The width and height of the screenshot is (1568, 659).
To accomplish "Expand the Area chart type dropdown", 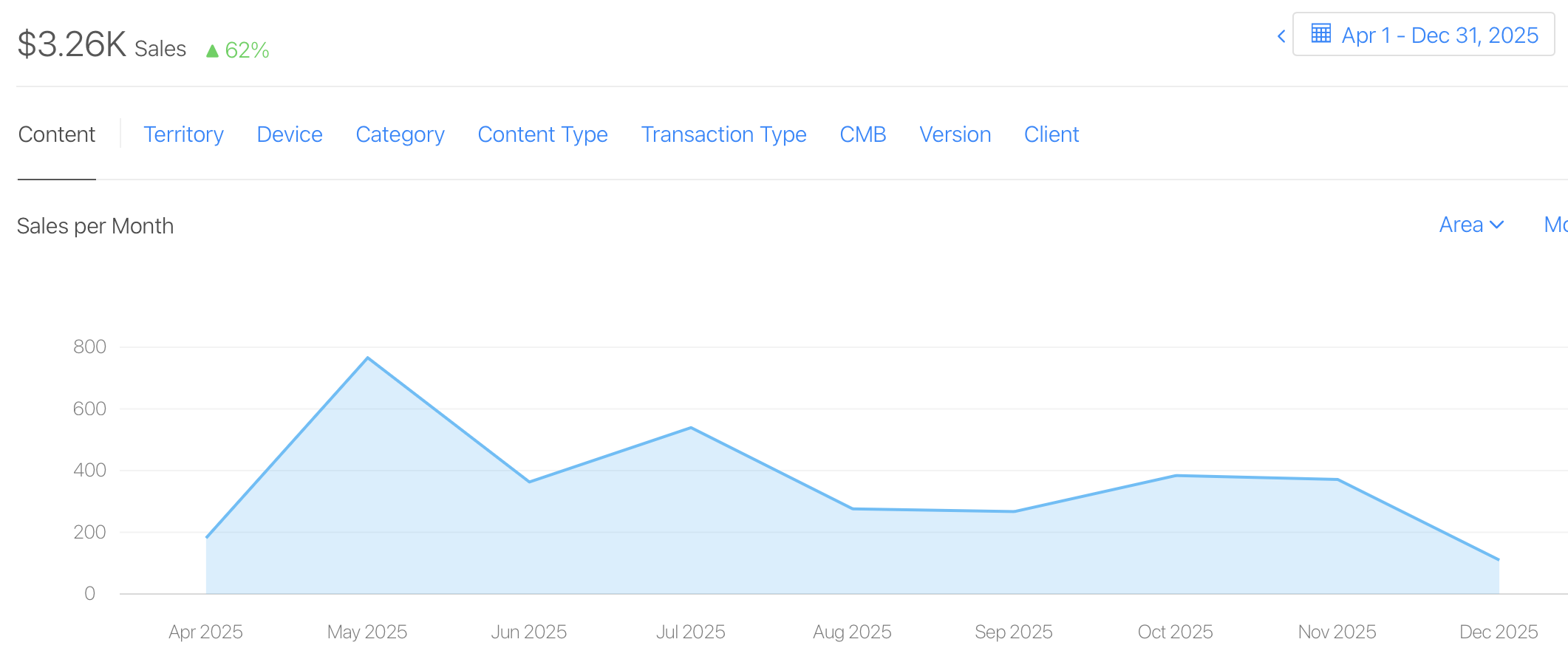I will 1471,225.
